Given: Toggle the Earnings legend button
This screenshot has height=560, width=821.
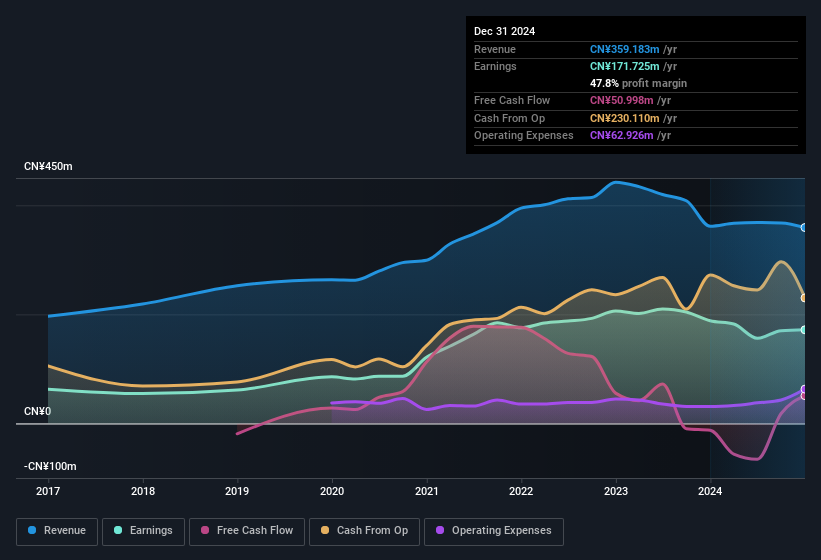Looking at the screenshot, I should point(143,531).
